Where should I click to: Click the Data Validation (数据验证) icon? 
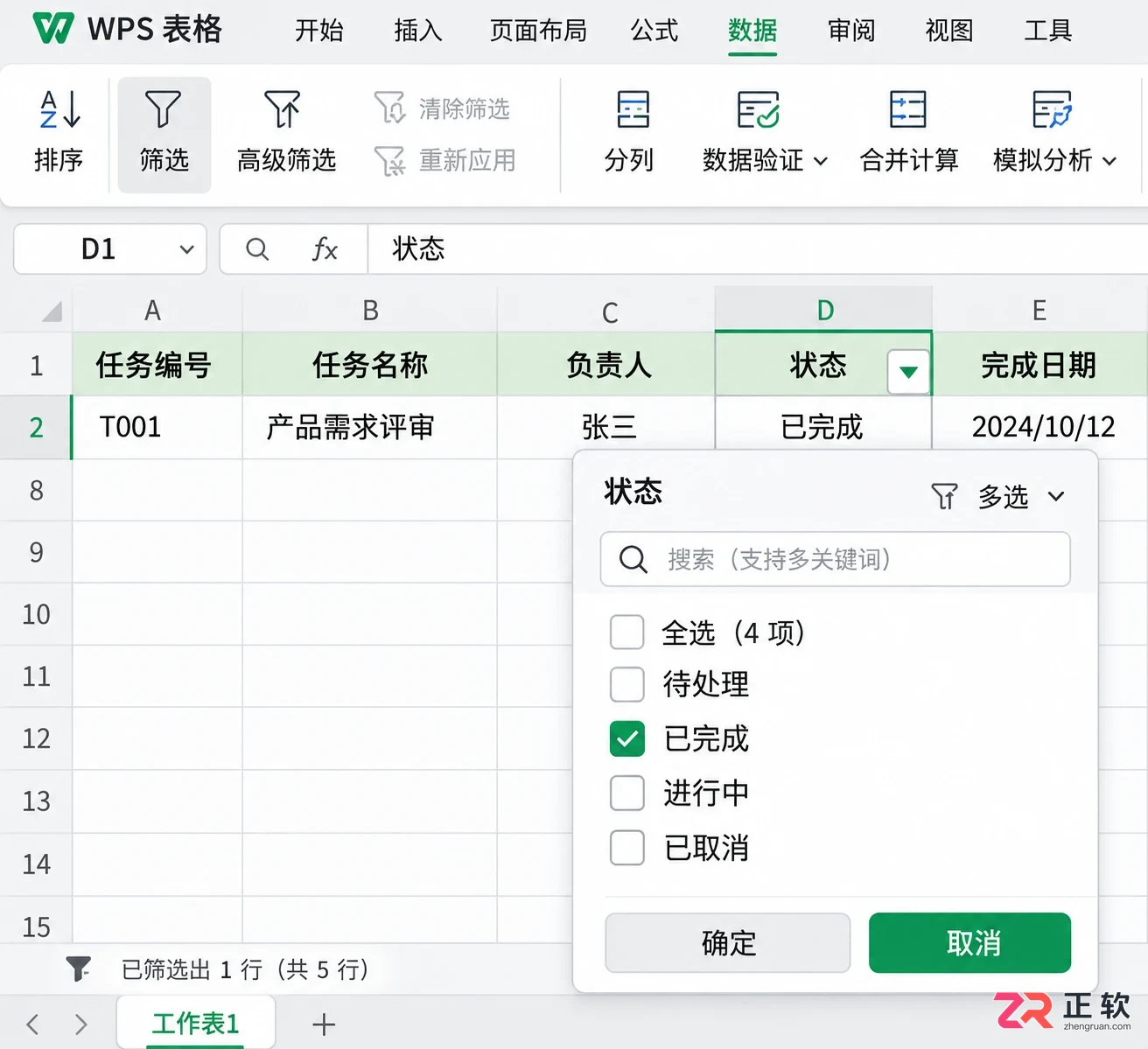[x=758, y=110]
